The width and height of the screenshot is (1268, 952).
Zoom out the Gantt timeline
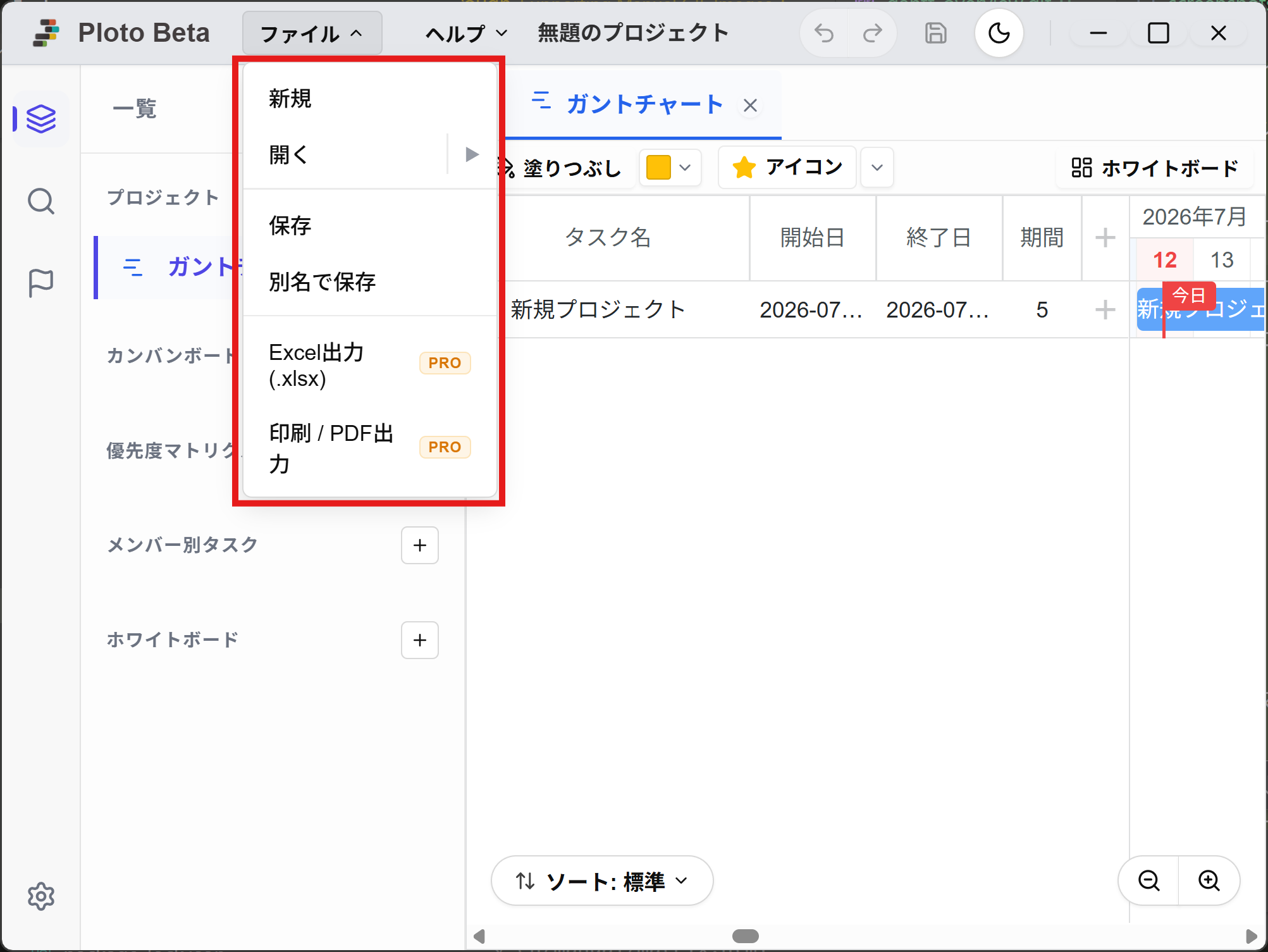pos(1148,881)
